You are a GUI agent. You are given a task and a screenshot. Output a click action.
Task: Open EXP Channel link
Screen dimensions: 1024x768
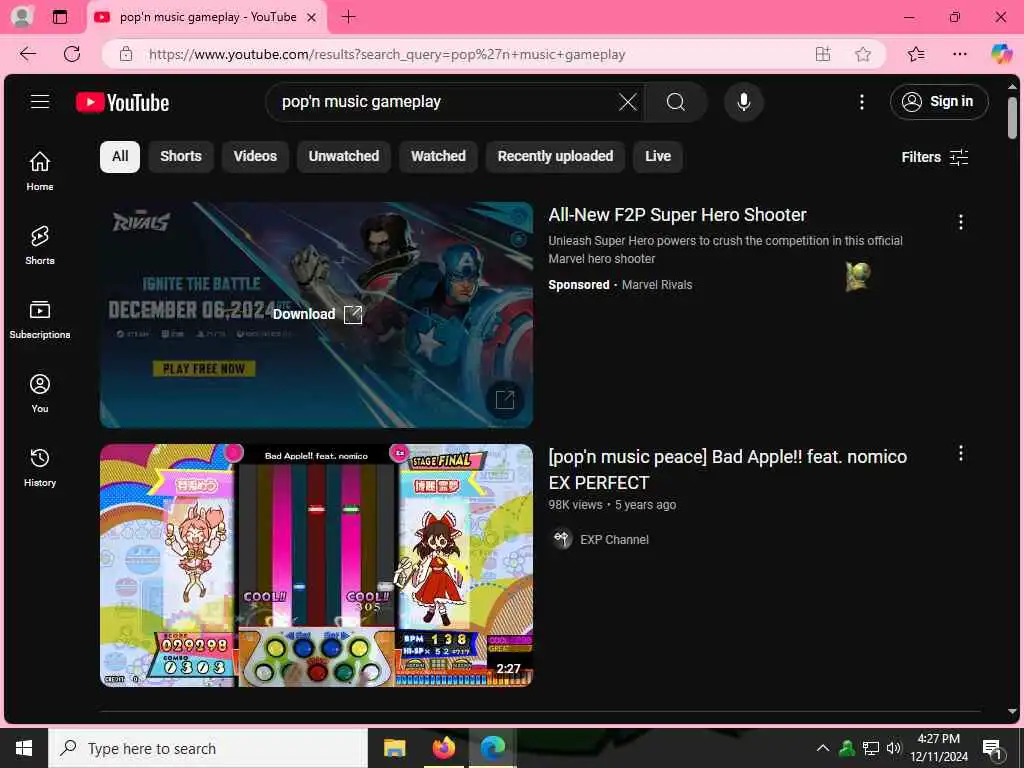coord(615,539)
